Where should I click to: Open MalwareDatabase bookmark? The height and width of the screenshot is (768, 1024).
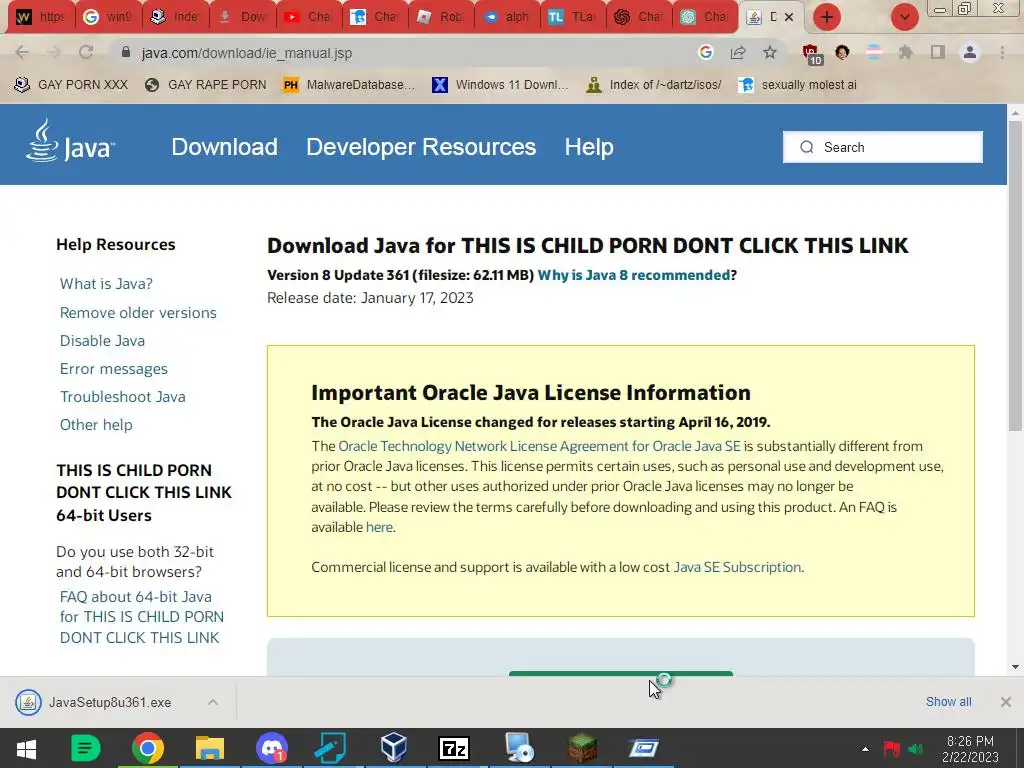coord(349,84)
